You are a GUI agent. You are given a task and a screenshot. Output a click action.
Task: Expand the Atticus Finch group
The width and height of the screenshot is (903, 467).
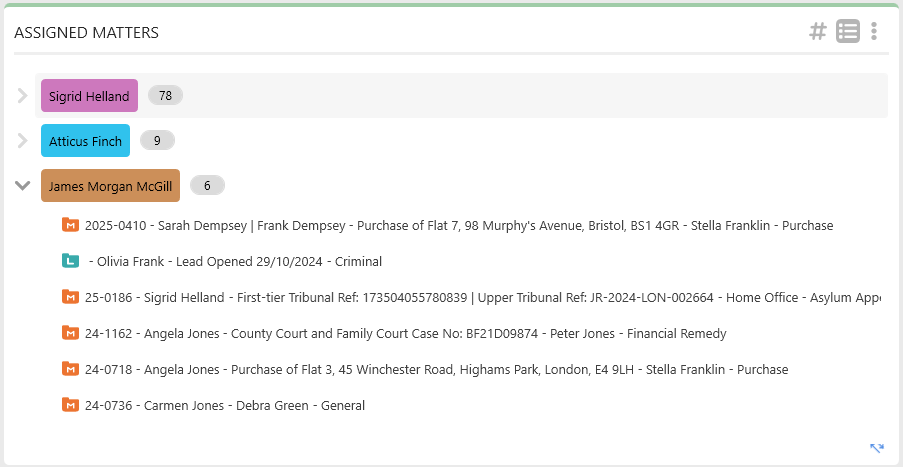(22, 141)
